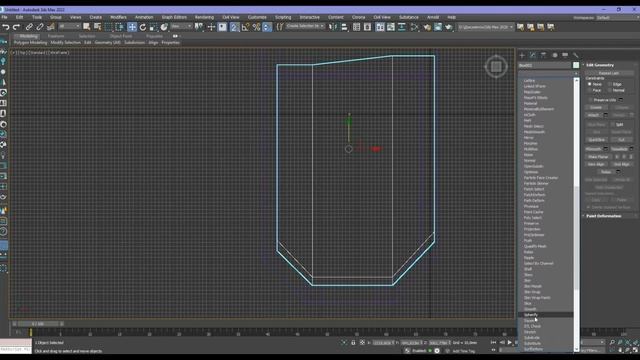Viewport: 640px width, 360px height.
Task: Click the MSmooth button
Action: (593, 149)
